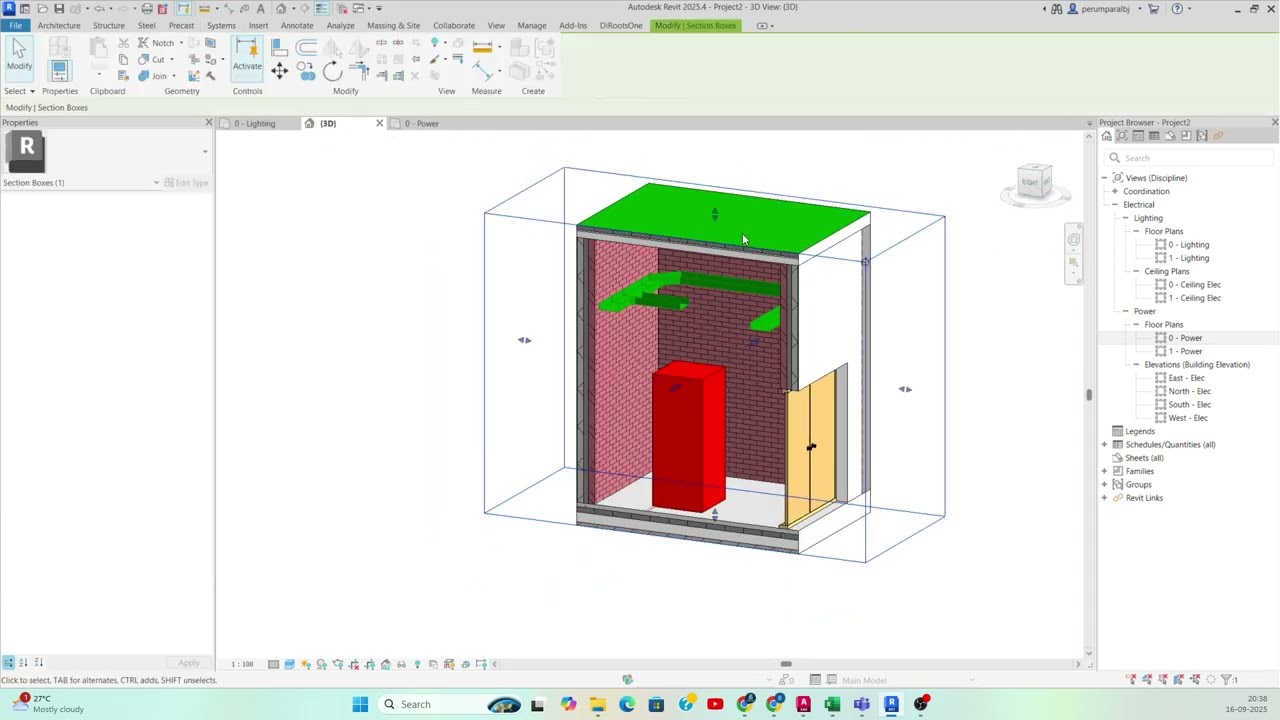The height and width of the screenshot is (720, 1280).
Task: Select the Move tool in Modify panel
Action: tap(279, 70)
